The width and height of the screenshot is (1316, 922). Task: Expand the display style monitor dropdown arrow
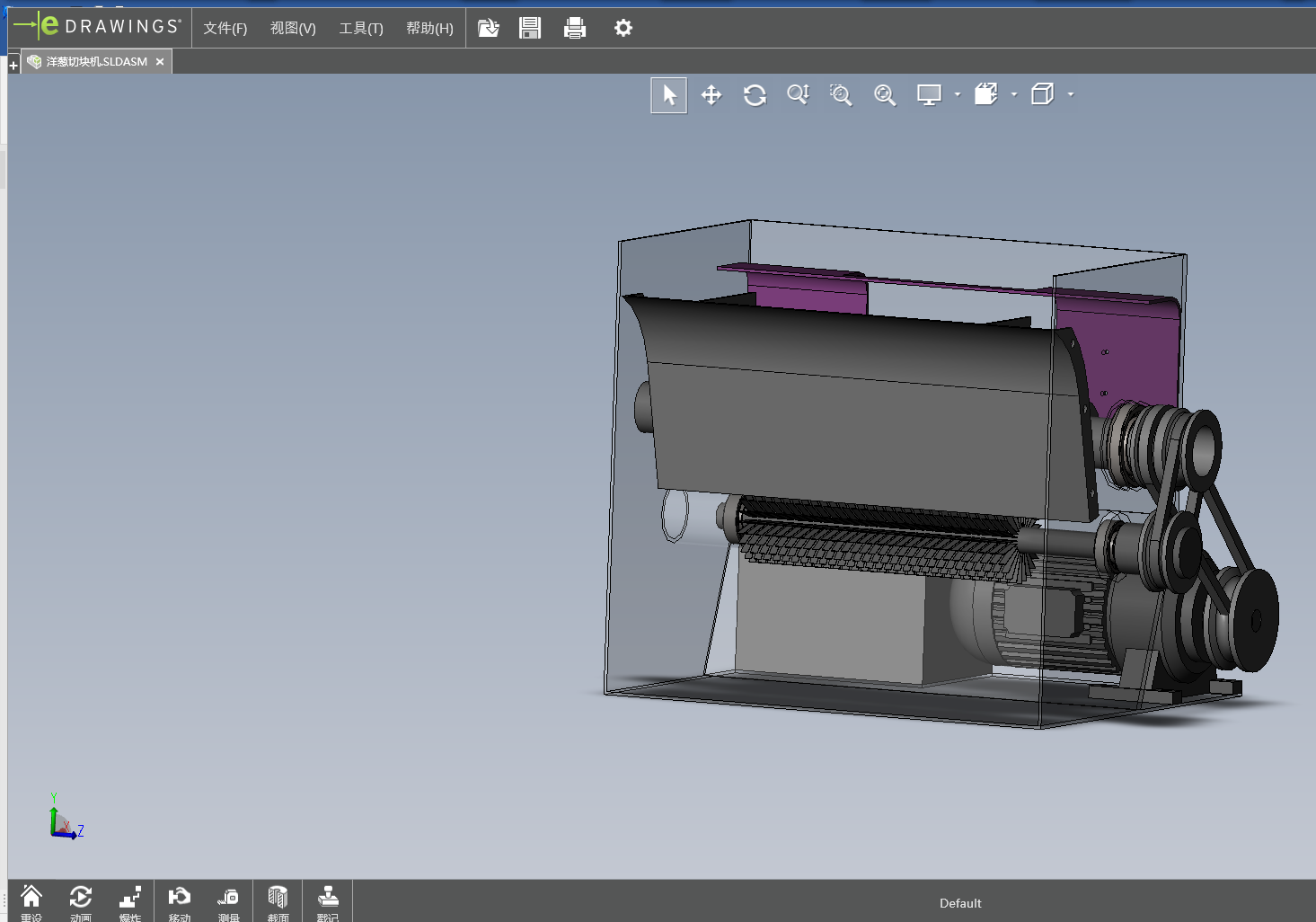click(x=958, y=94)
